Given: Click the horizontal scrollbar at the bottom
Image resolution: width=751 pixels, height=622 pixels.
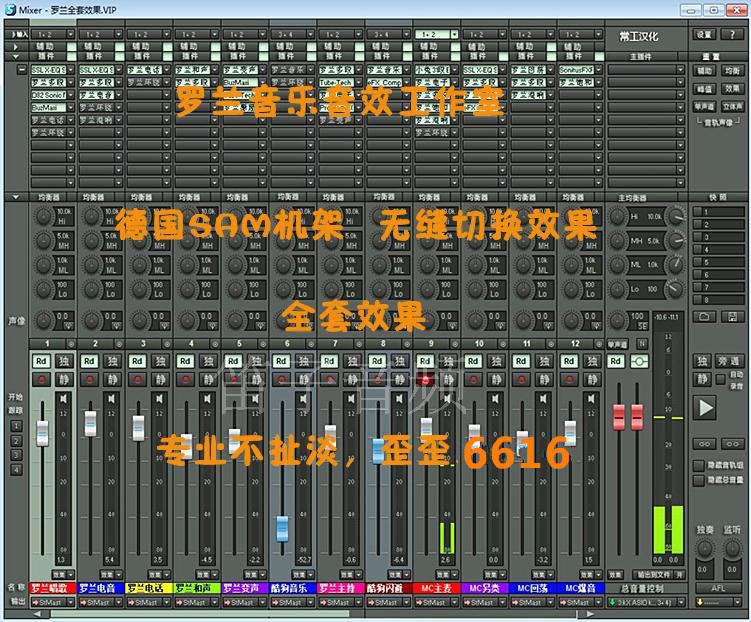Looking at the screenshot, I should (x=200, y=614).
